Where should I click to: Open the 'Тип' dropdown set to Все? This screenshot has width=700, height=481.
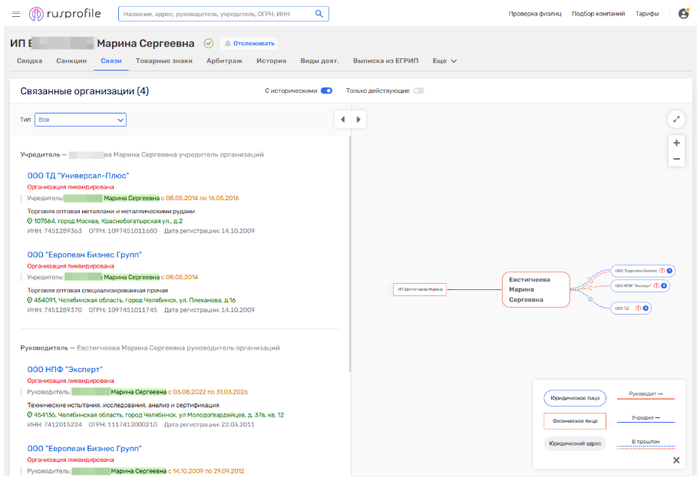[x=80, y=120]
